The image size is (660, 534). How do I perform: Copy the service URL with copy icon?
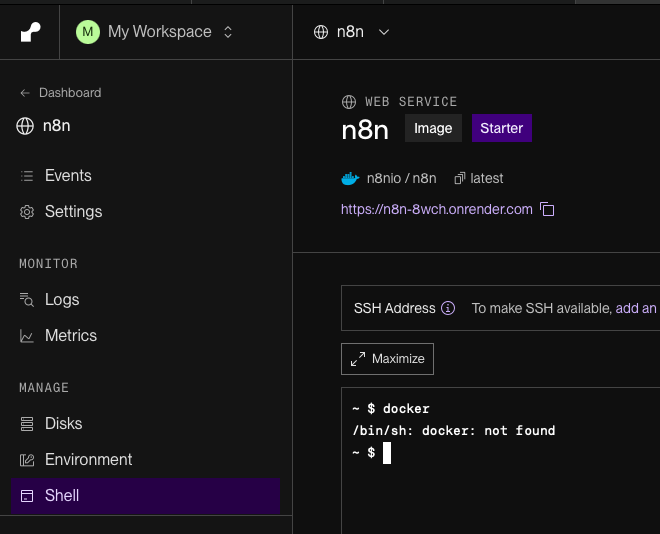click(547, 209)
